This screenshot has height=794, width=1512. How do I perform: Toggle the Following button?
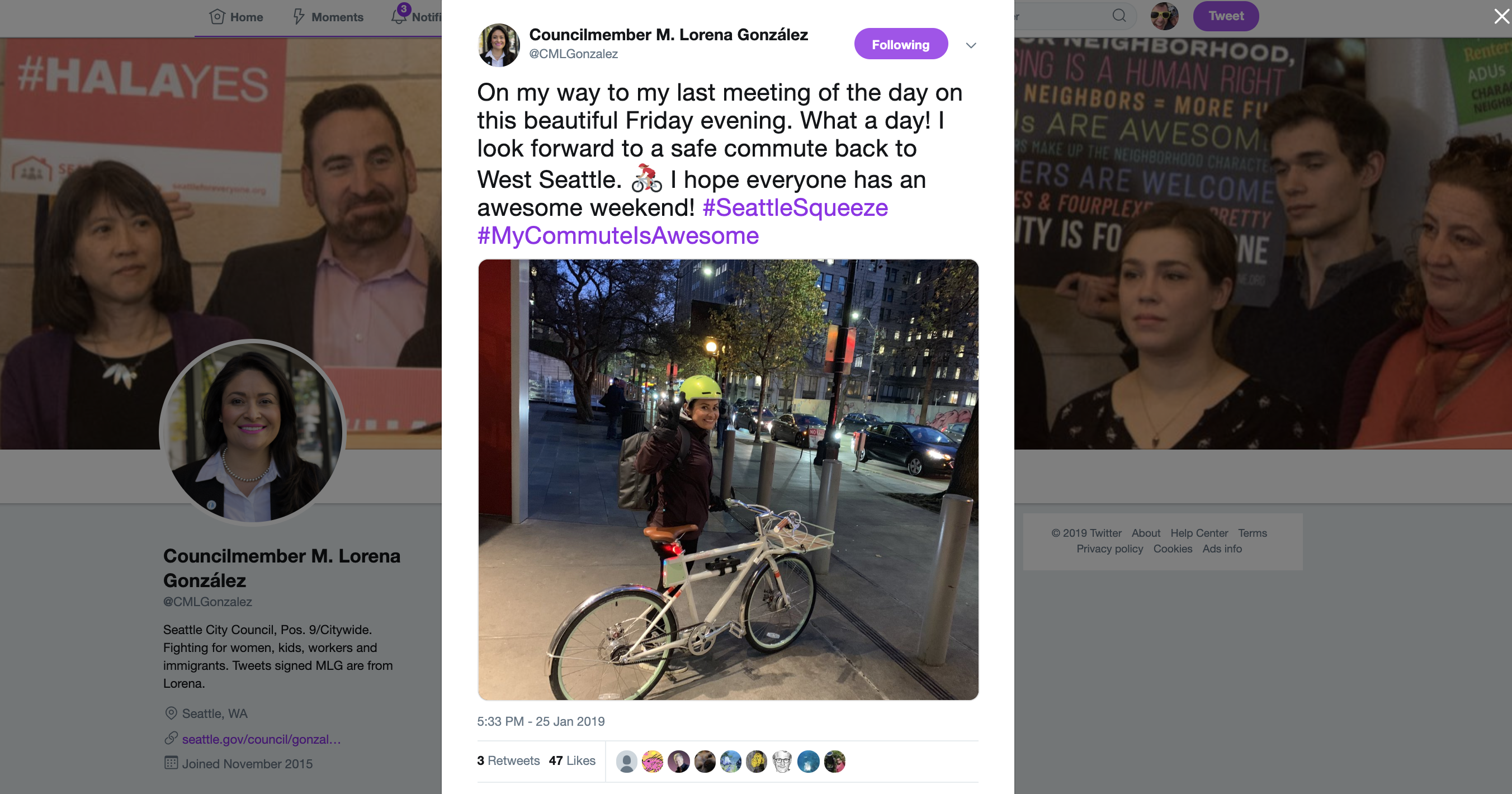(900, 44)
